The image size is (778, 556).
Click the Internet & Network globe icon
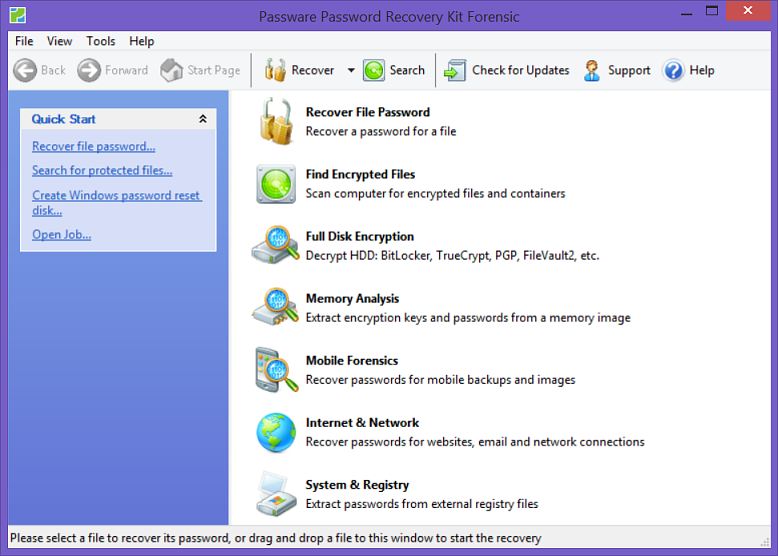[x=276, y=432]
